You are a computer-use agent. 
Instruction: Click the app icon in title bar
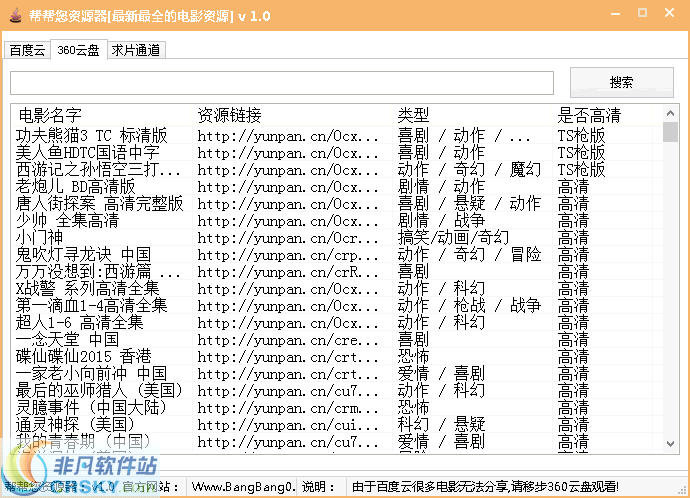click(15, 15)
